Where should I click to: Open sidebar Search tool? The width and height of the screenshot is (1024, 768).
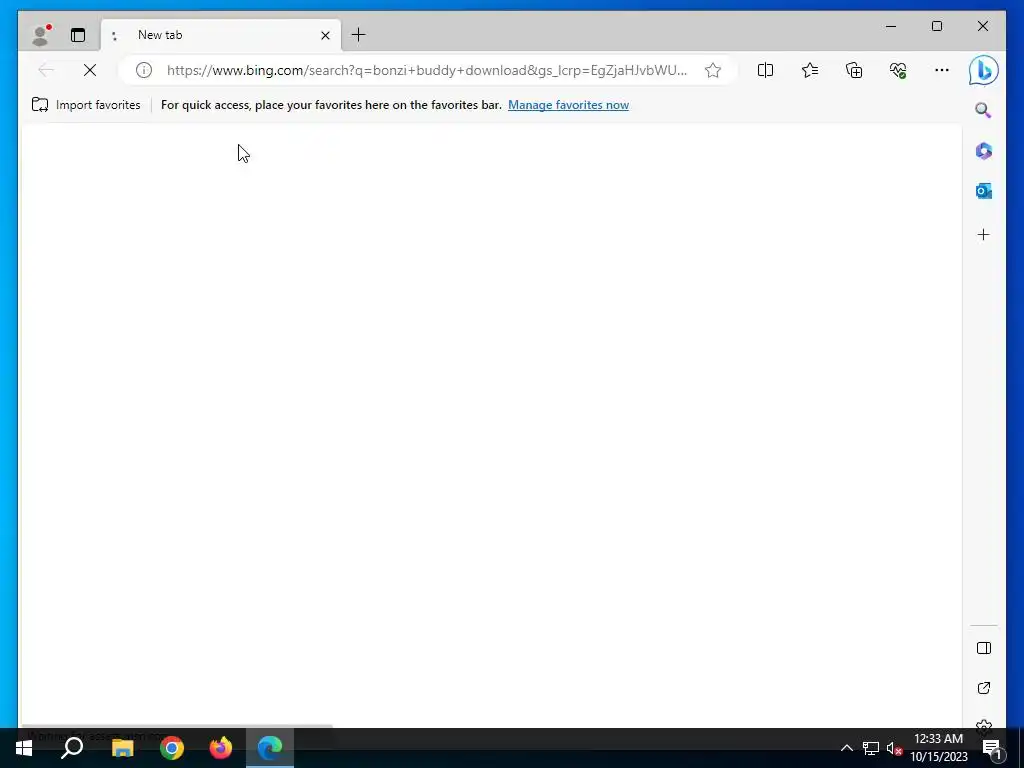[984, 110]
